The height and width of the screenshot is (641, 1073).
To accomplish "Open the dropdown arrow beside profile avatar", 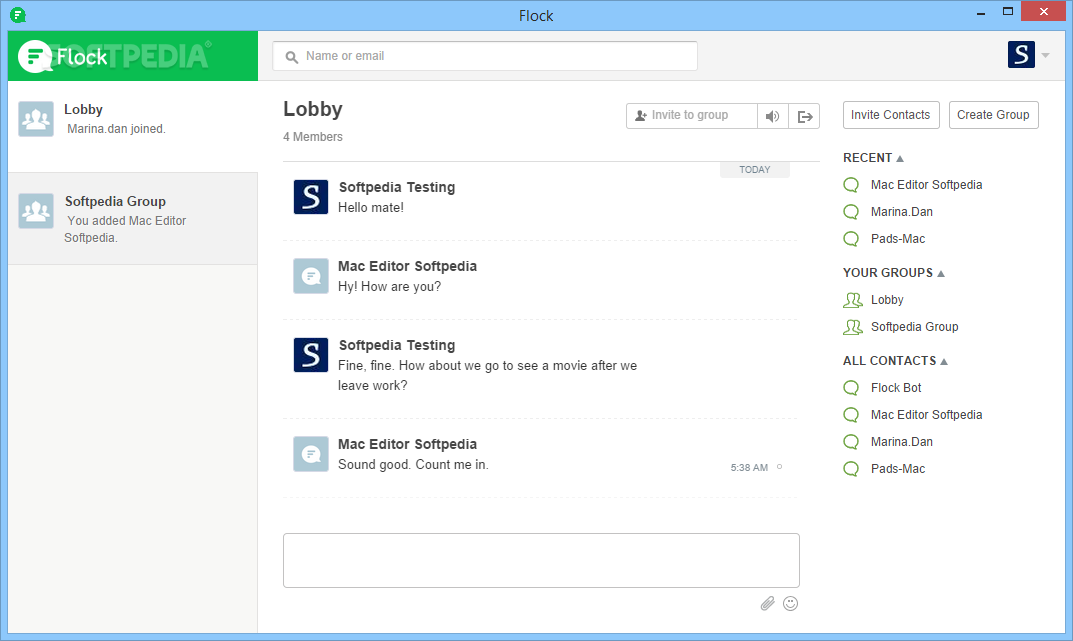I will pyautogui.click(x=1046, y=55).
